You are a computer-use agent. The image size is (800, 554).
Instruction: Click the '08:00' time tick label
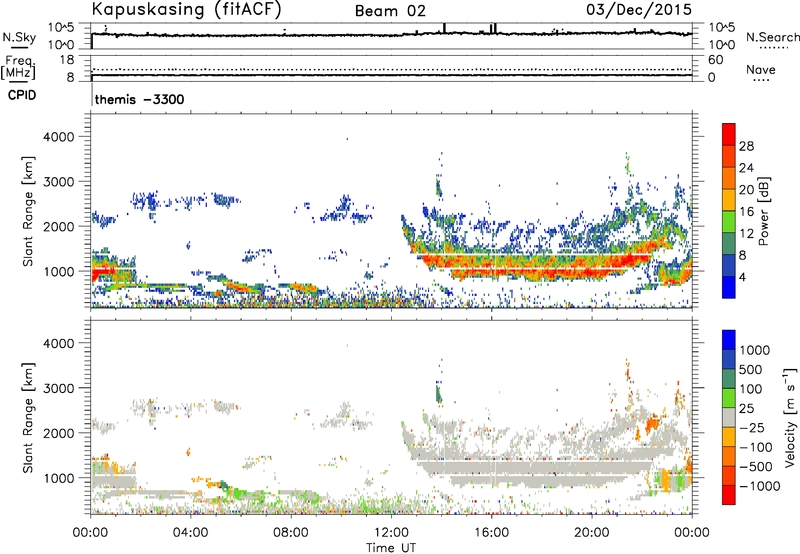pos(290,533)
